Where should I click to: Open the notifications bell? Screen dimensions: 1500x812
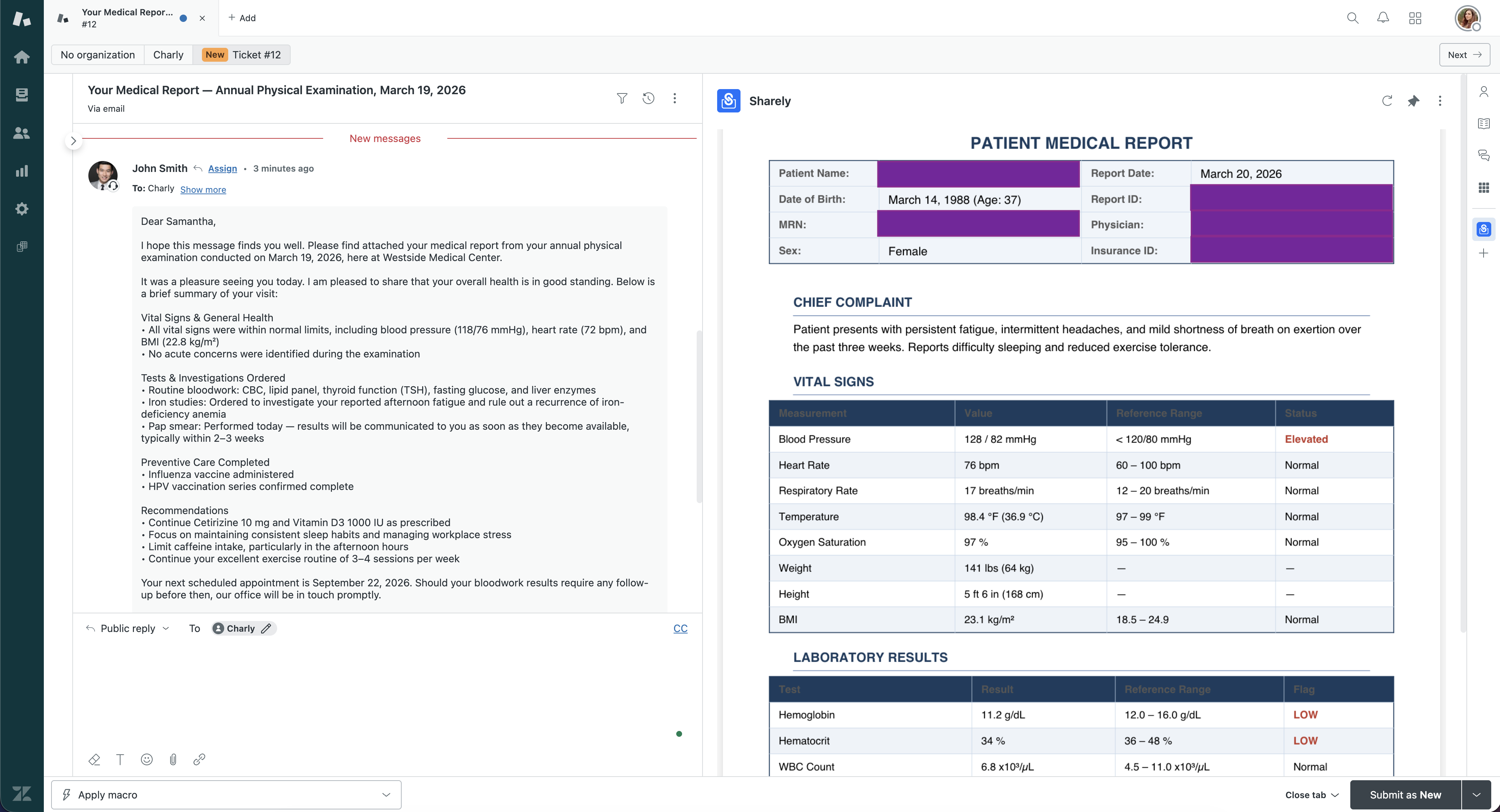pos(1382,18)
